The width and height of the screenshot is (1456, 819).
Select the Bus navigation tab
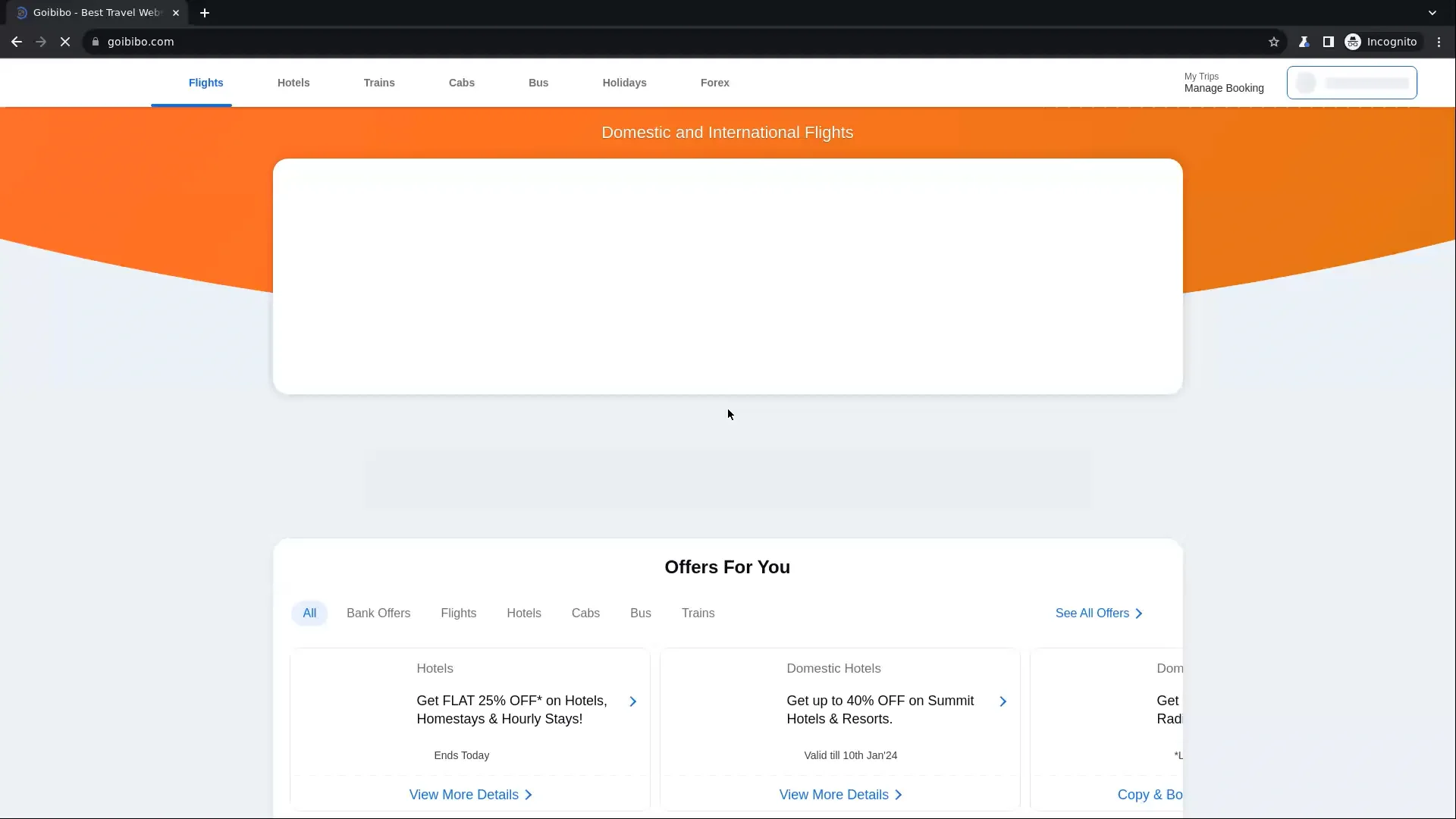(538, 83)
